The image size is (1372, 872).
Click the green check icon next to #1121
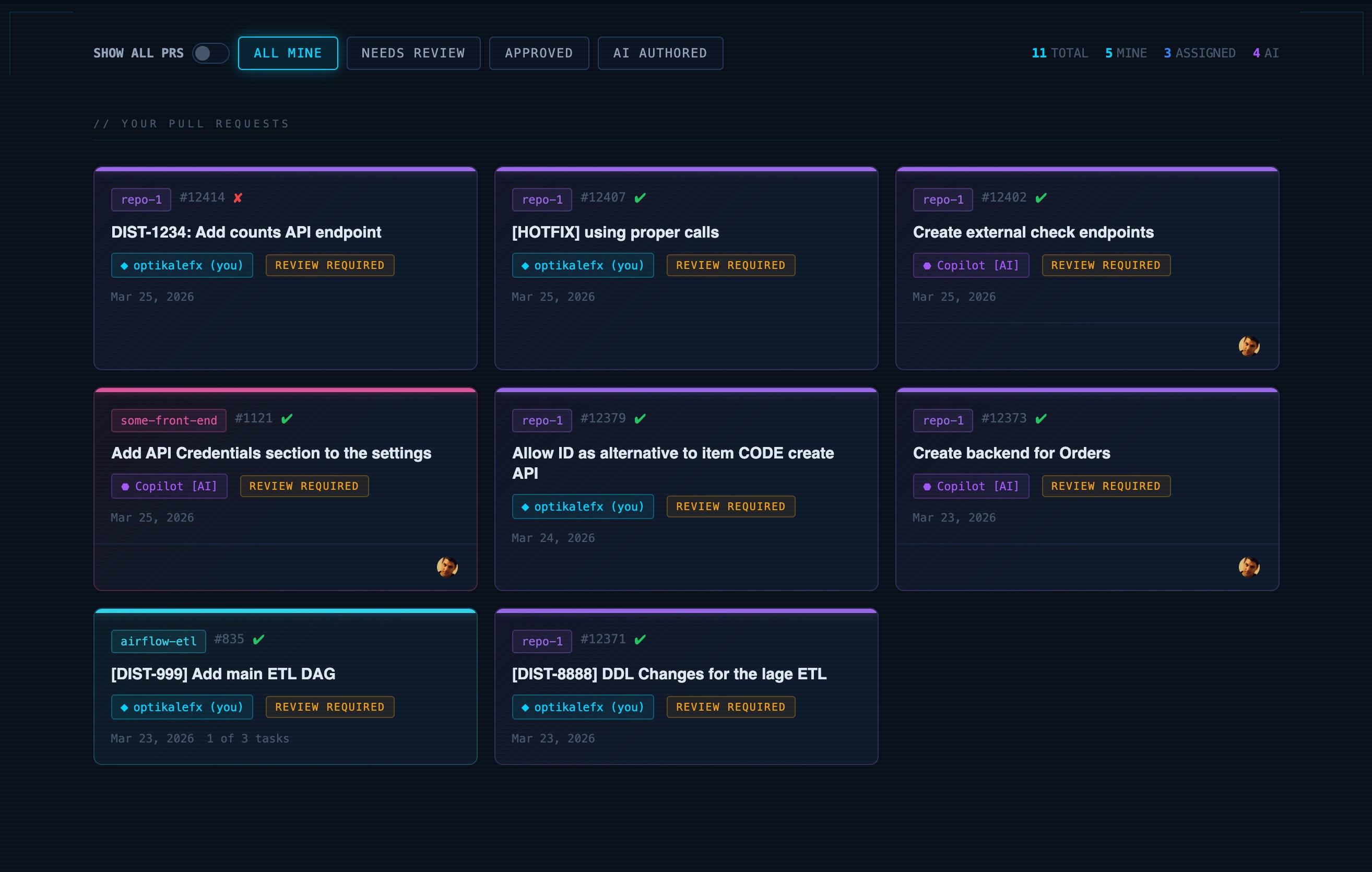click(287, 418)
